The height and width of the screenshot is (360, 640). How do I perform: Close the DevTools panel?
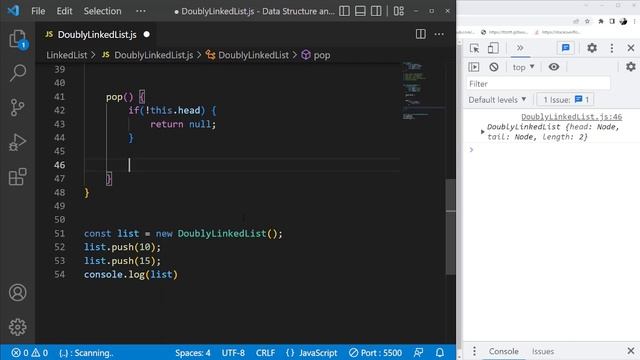[x=631, y=48]
